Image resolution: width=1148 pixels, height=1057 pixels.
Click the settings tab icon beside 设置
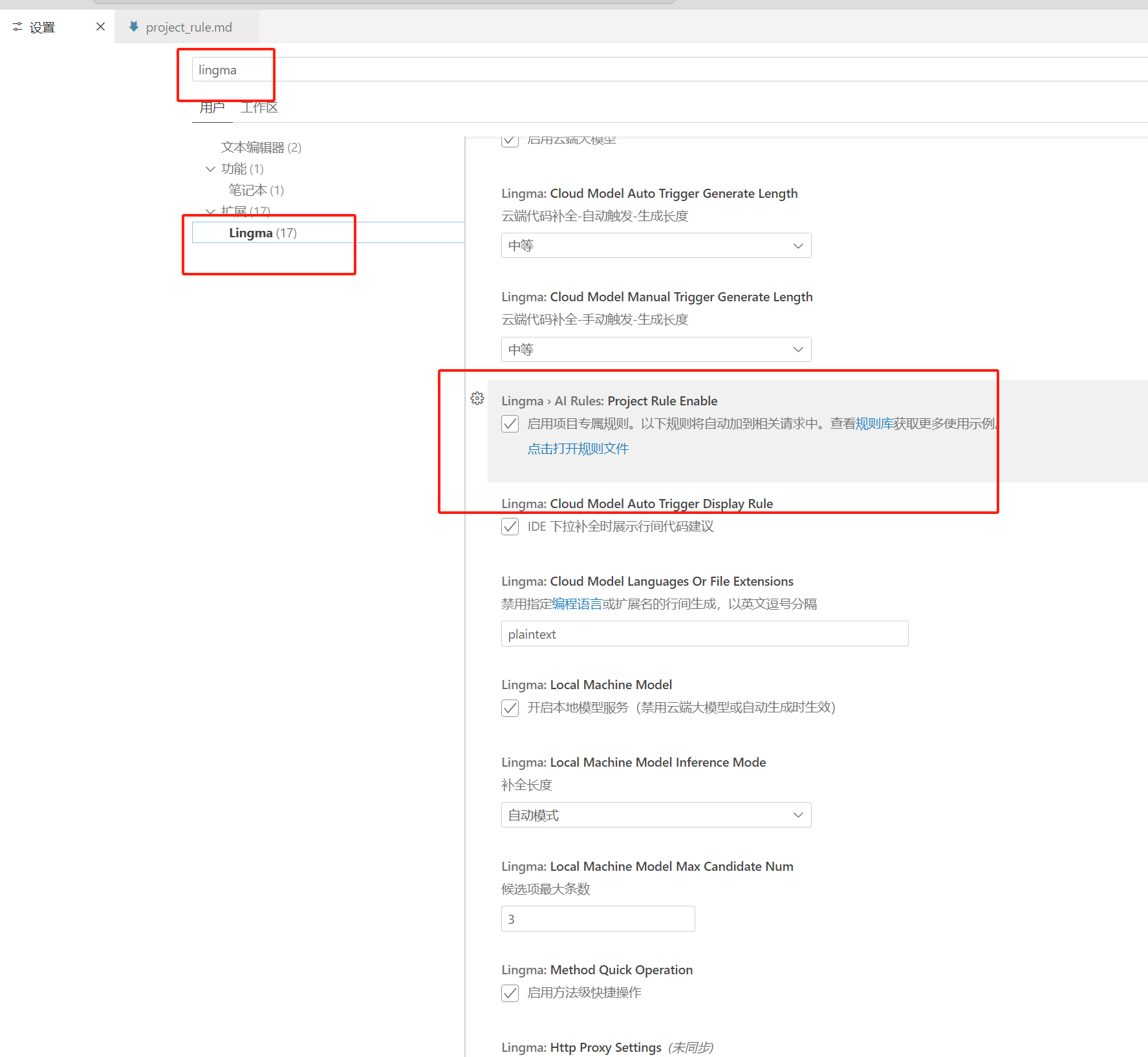(x=17, y=27)
